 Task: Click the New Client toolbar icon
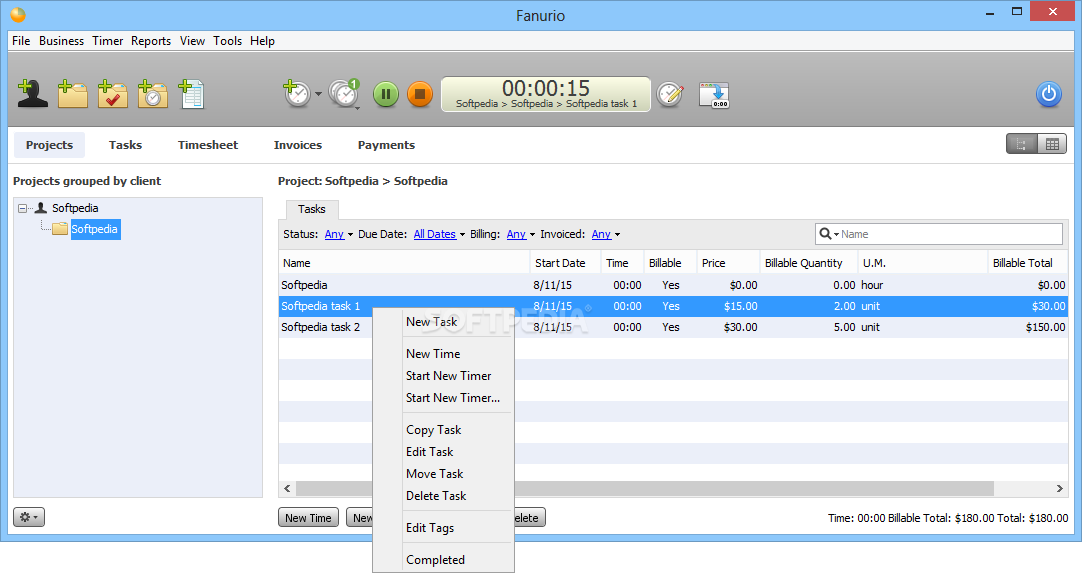click(32, 94)
